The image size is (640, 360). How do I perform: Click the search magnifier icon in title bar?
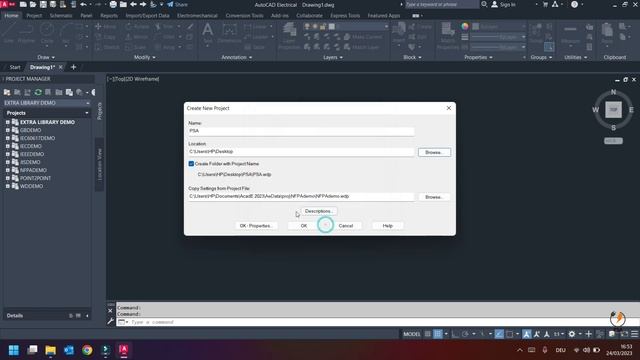coord(484,4)
